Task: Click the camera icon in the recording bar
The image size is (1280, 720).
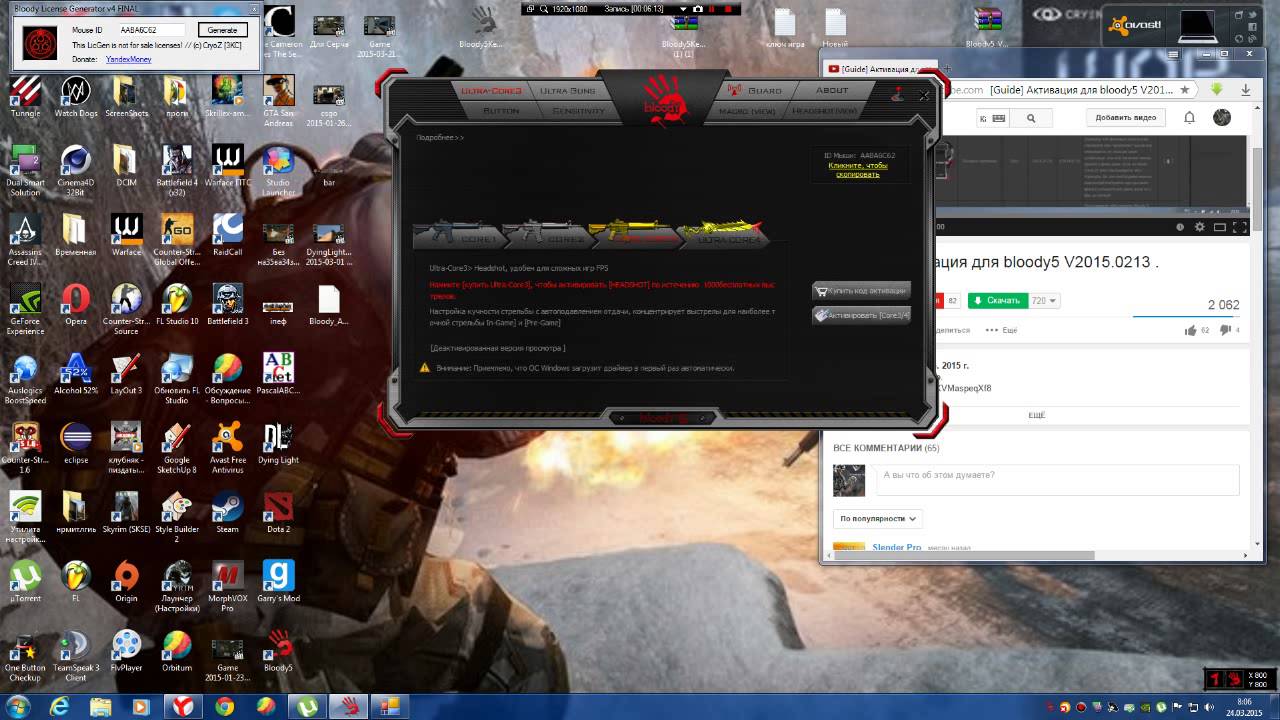Action: [698, 8]
